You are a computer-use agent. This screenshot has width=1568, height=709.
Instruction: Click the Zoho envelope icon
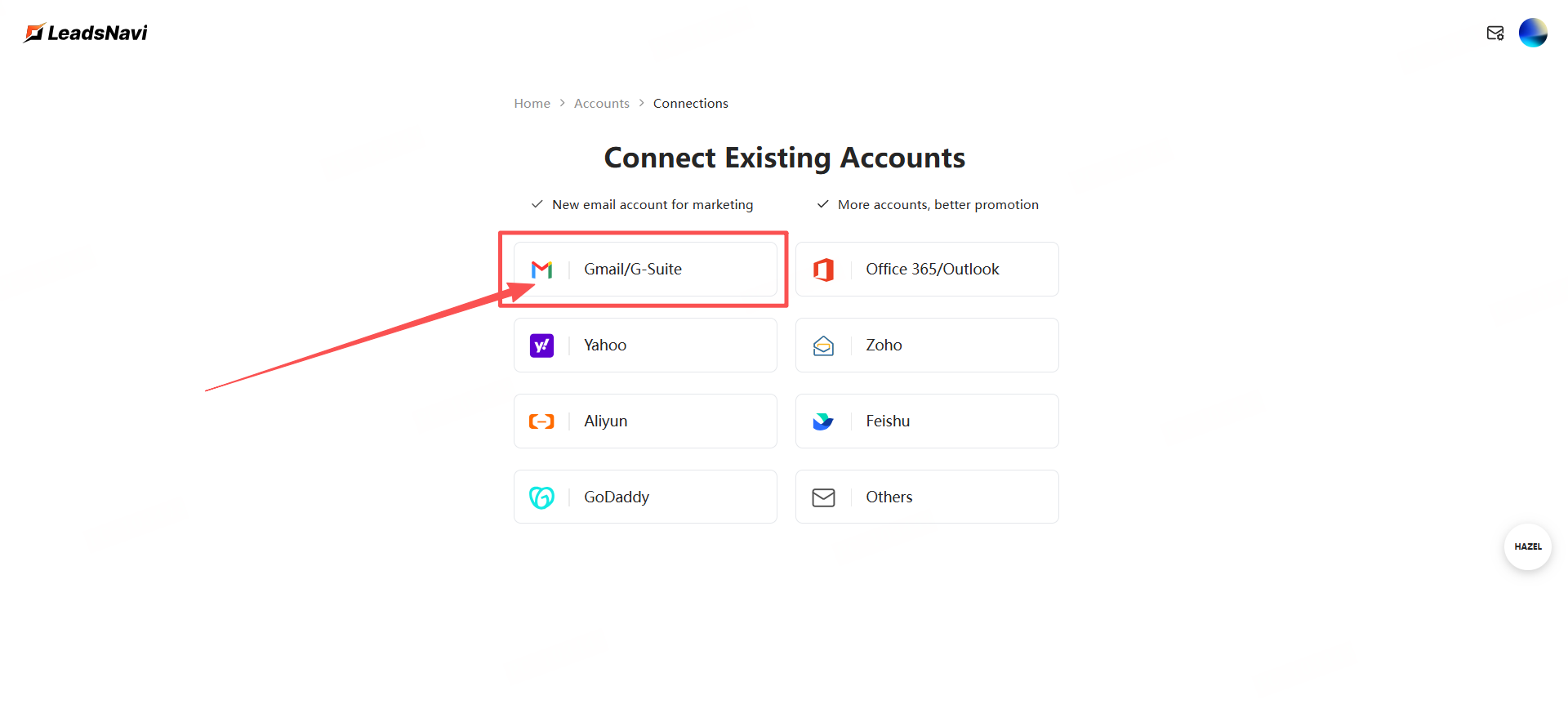point(823,346)
